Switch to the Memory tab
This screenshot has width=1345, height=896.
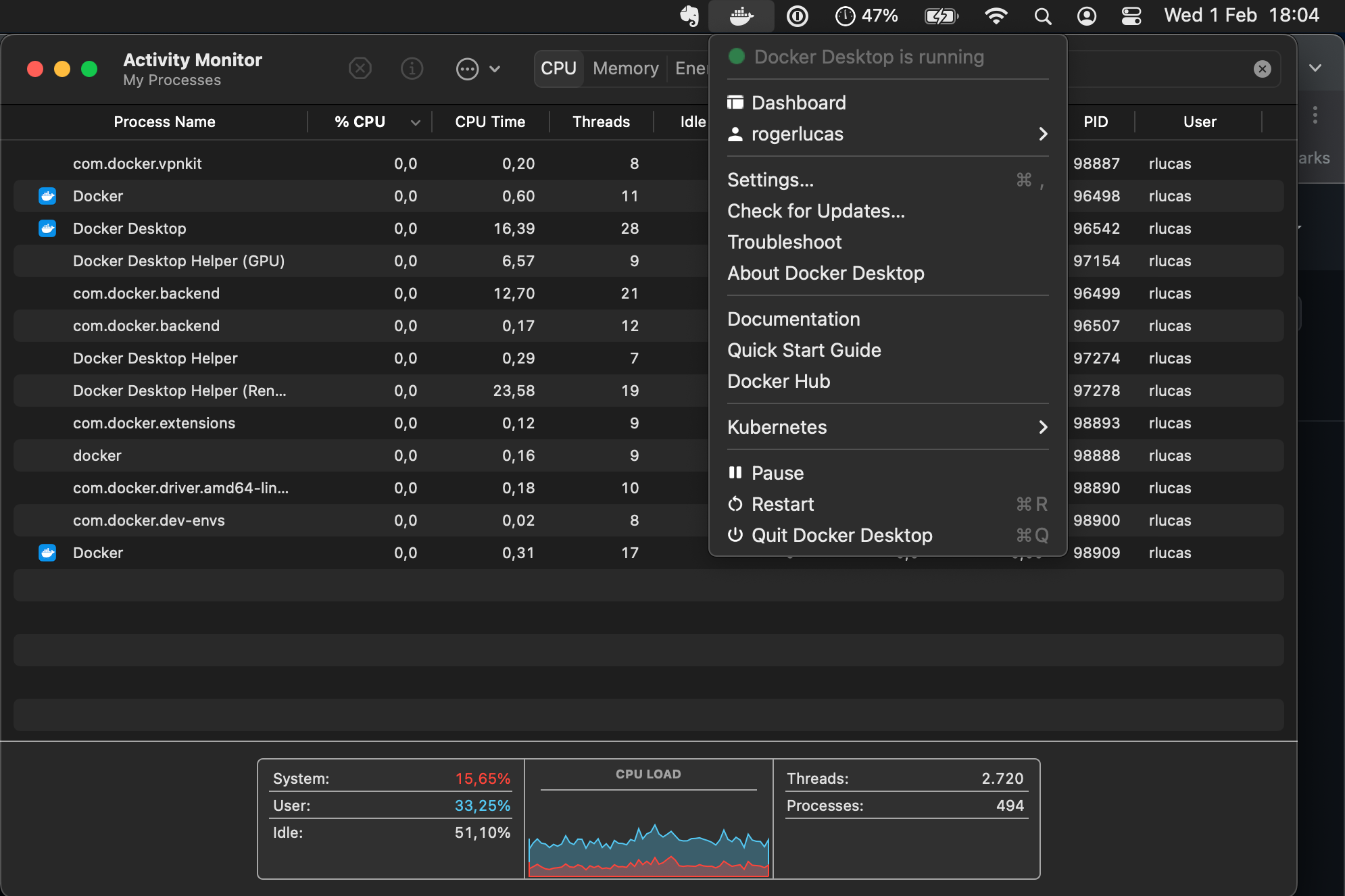click(625, 68)
